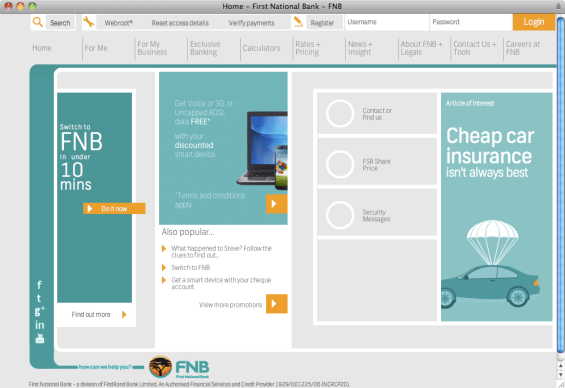Expand the Contact Us + Tools menu
This screenshot has width=565, height=388.
point(475,48)
